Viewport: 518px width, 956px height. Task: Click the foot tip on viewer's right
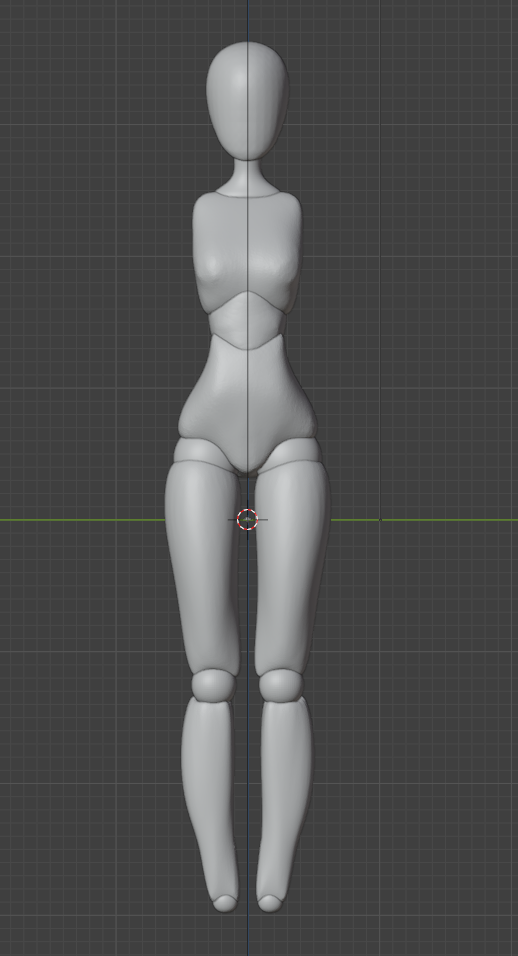point(269,903)
